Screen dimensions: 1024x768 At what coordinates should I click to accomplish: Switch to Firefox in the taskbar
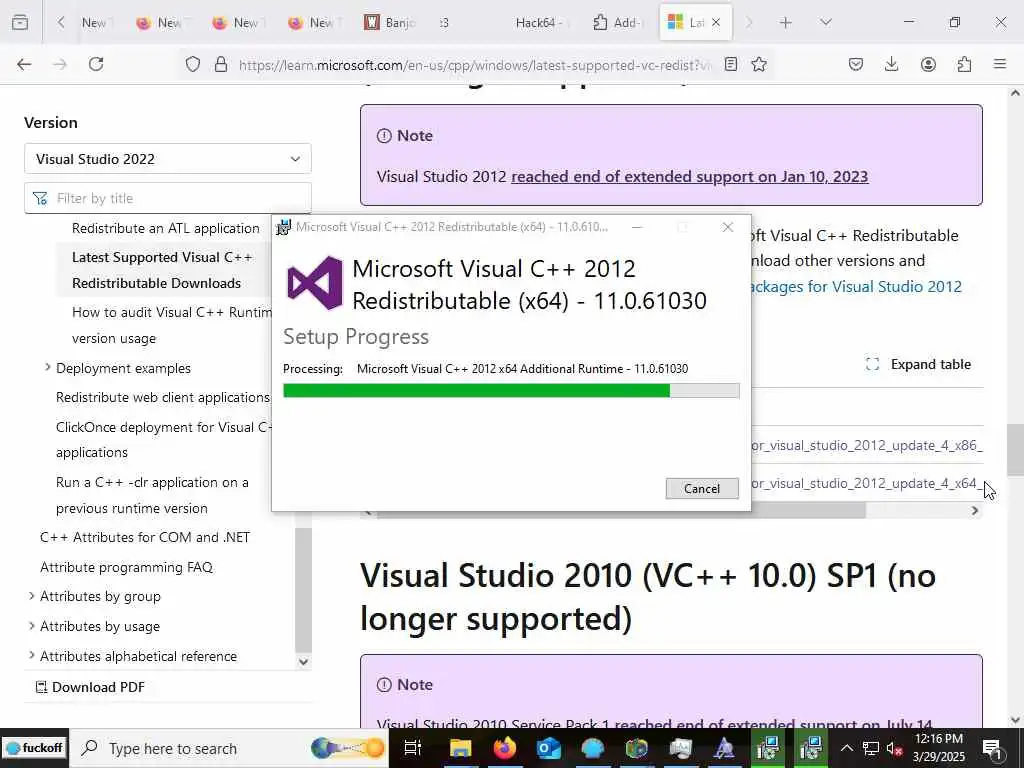(505, 748)
